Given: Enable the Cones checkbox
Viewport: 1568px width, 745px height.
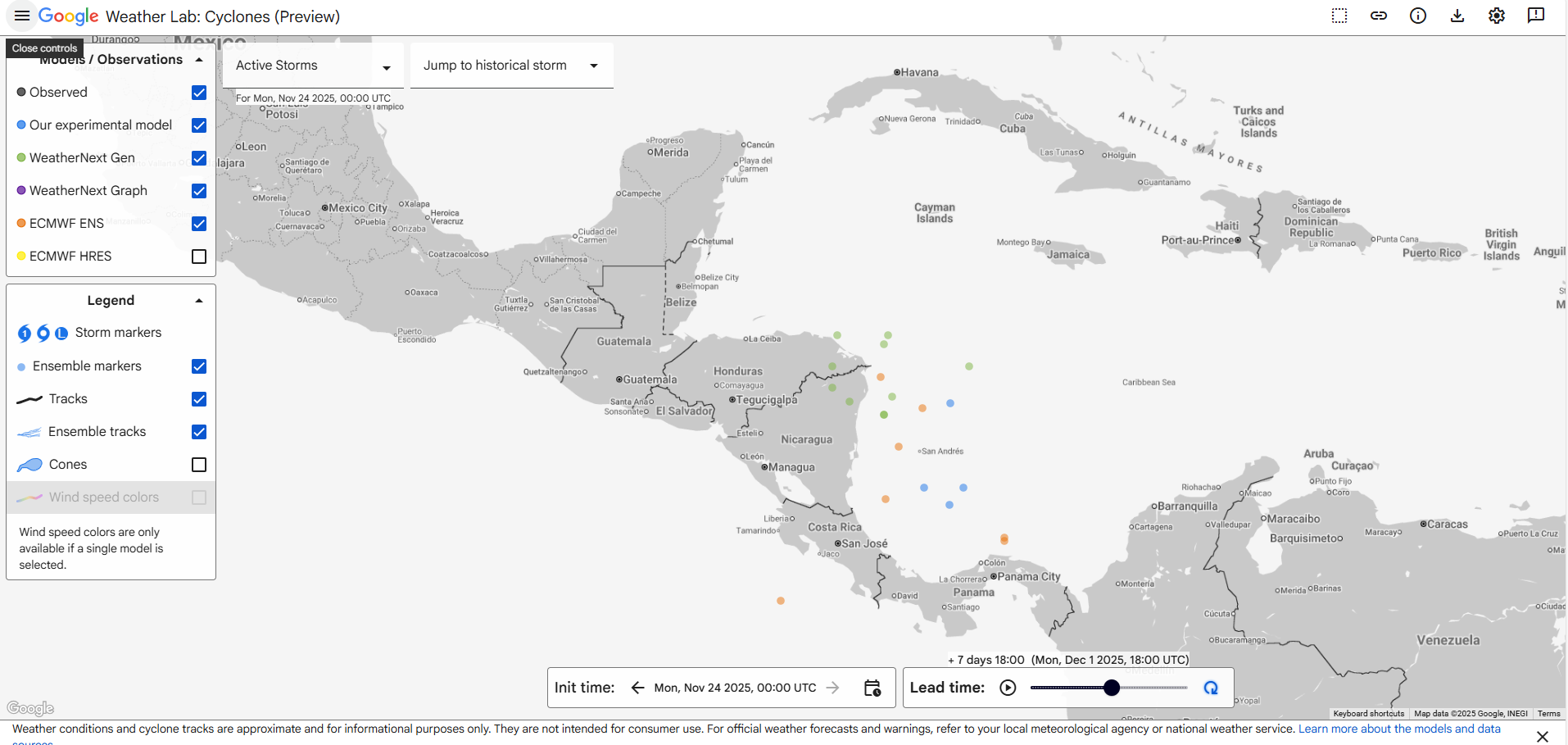Looking at the screenshot, I should (198, 465).
